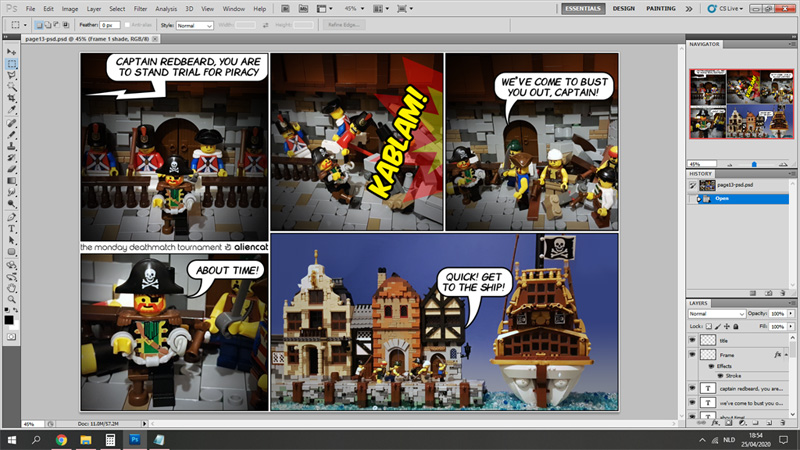Viewport: 800px width, 450px height.
Task: Open the Analysis menu
Action: click(x=166, y=9)
